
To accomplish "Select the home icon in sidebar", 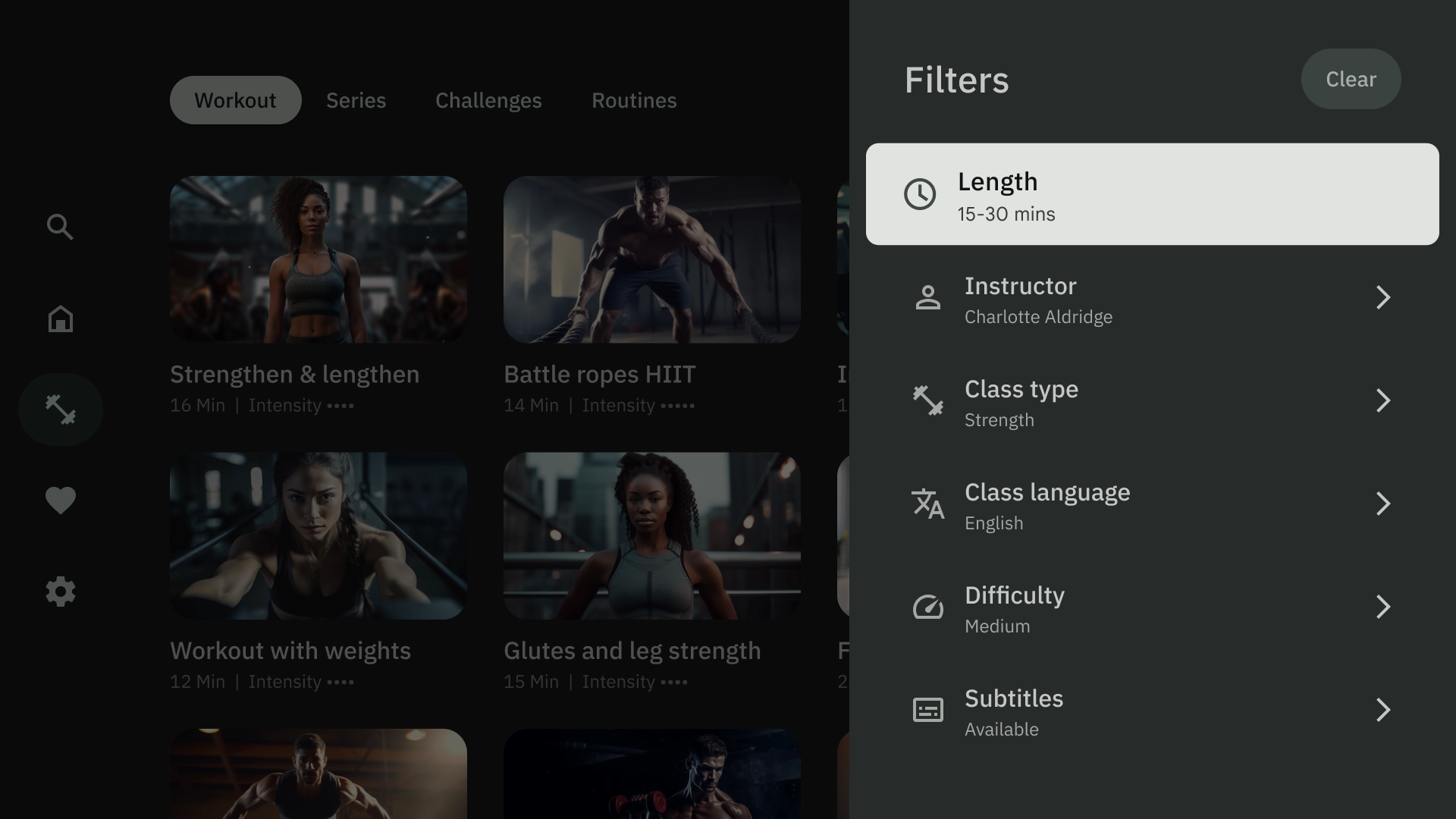I will [x=60, y=318].
